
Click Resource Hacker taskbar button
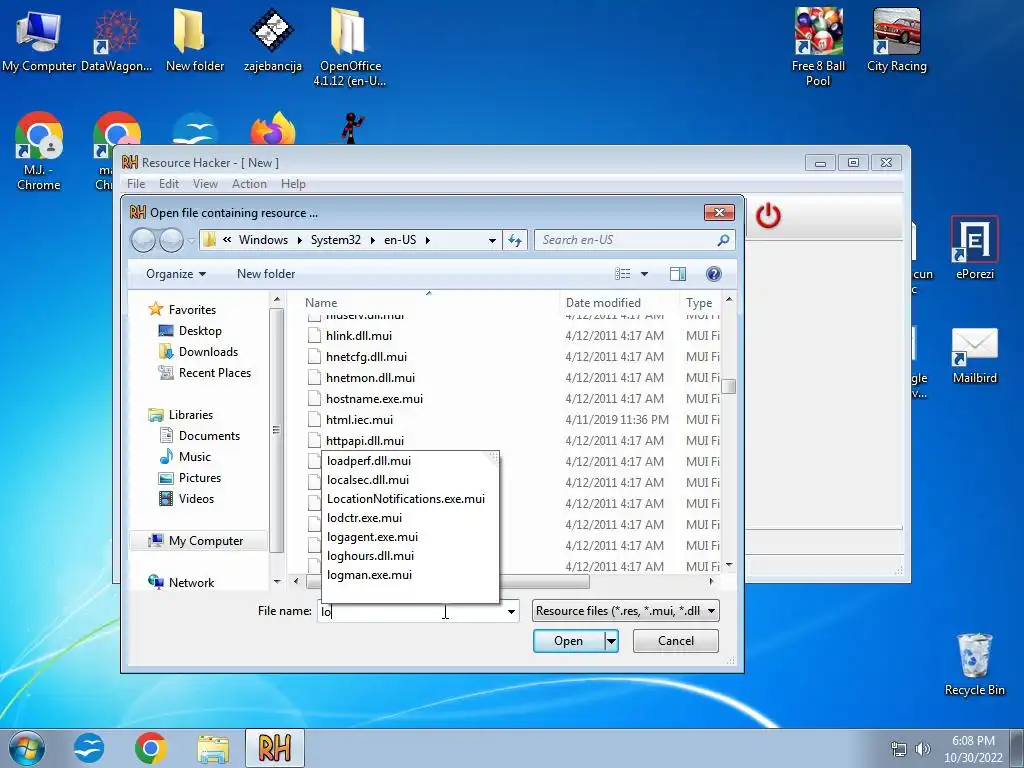pos(274,748)
